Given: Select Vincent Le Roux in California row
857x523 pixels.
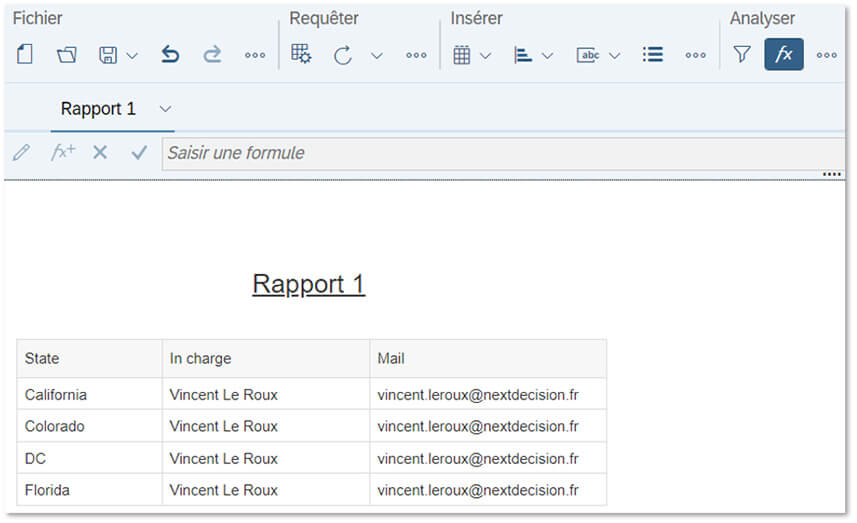Looking at the screenshot, I should (x=266, y=395).
